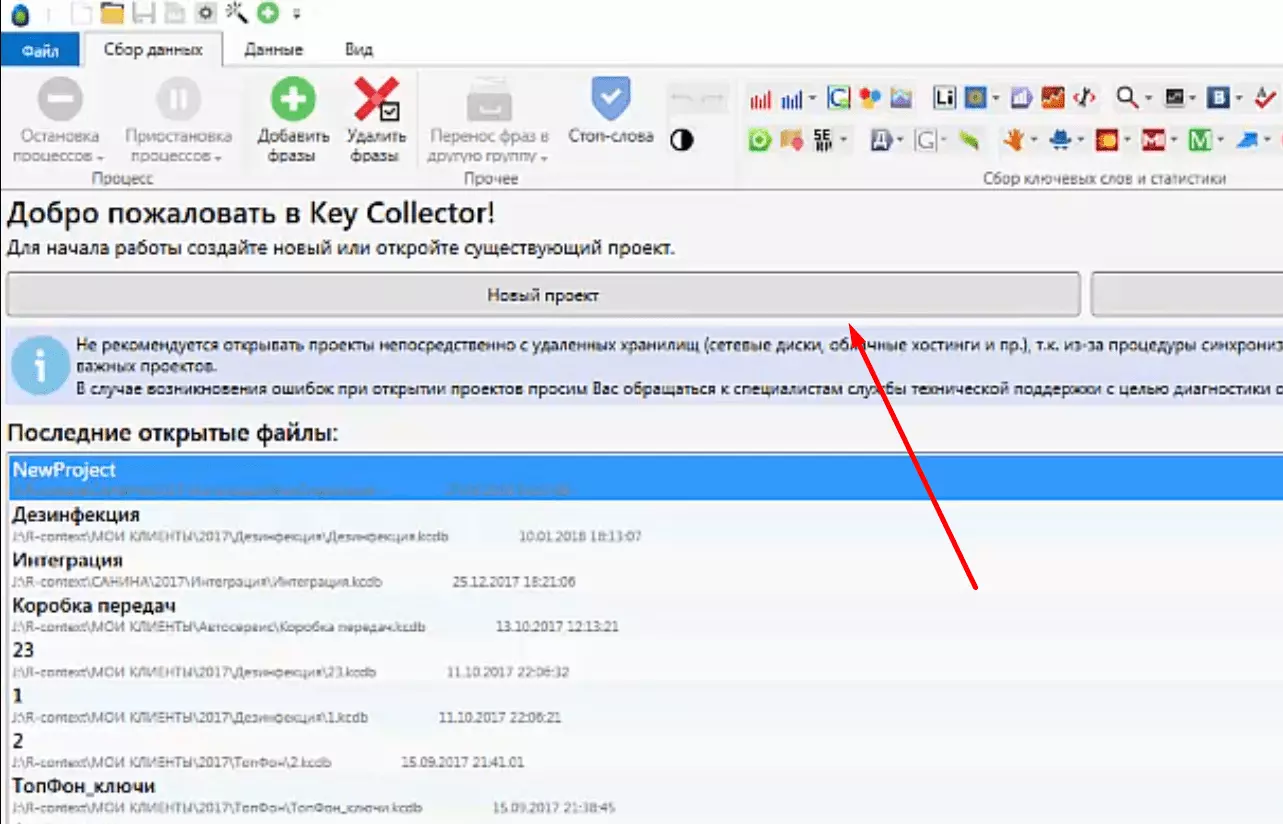Click the green letter M icon
Screen dimensions: 1283x824
(1201, 141)
